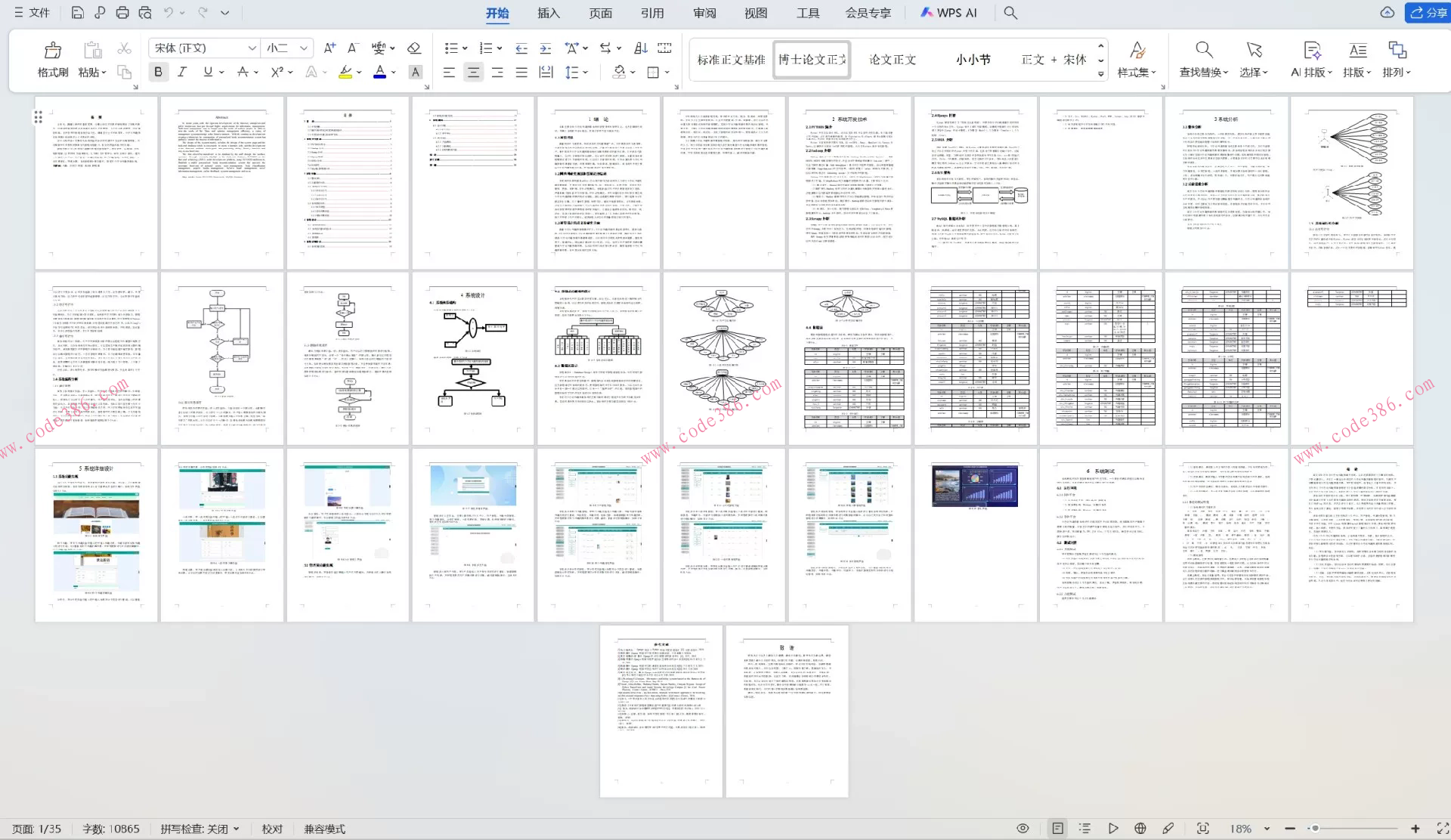
Task: Open the font size 小二 dropdown
Action: click(x=304, y=48)
